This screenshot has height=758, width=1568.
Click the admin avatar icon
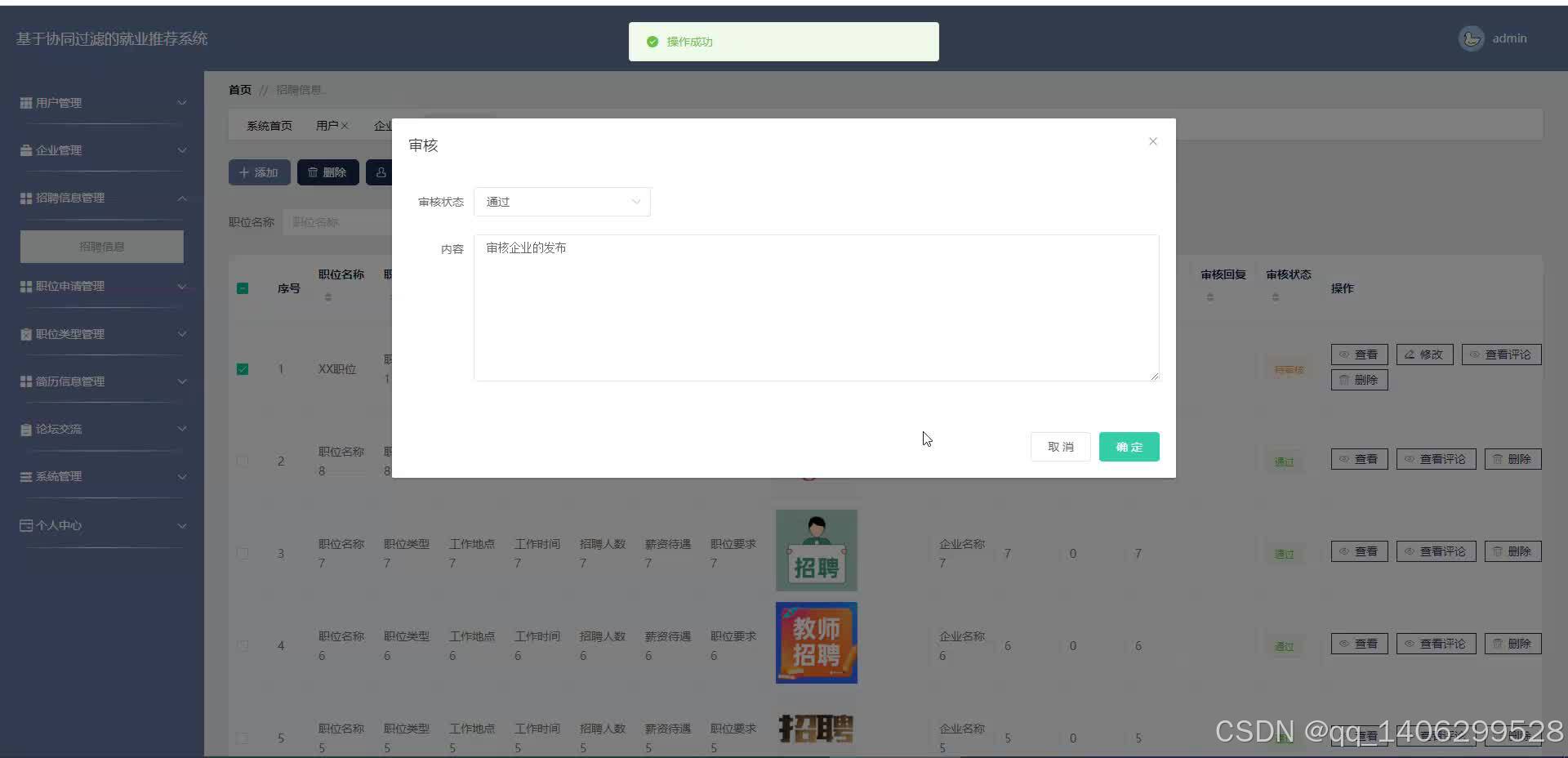click(1471, 38)
